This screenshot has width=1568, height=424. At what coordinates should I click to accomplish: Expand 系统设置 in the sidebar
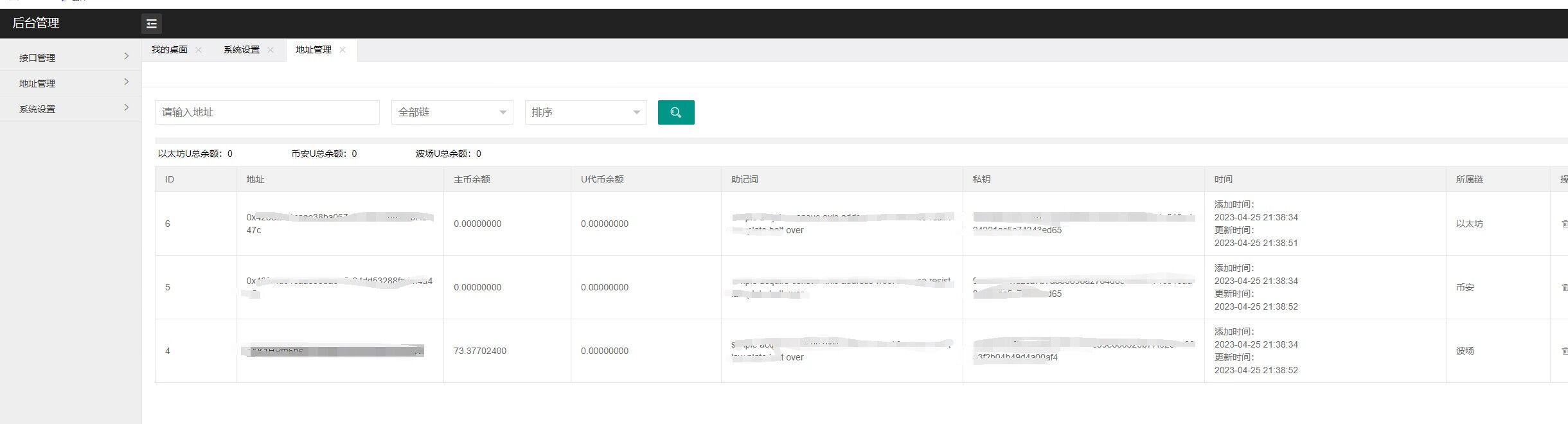[71, 109]
